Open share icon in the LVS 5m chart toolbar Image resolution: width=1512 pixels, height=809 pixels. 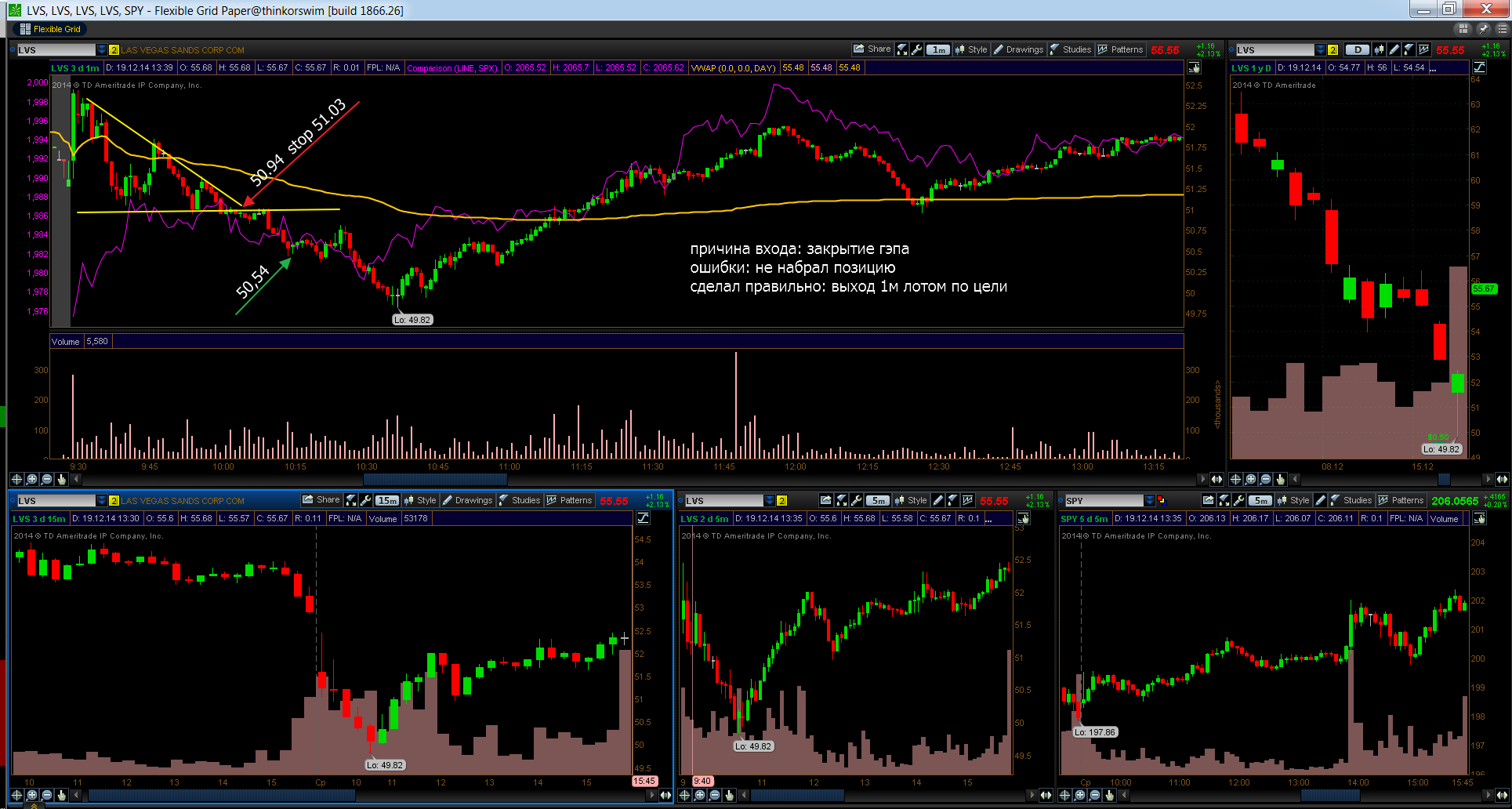click(x=825, y=500)
